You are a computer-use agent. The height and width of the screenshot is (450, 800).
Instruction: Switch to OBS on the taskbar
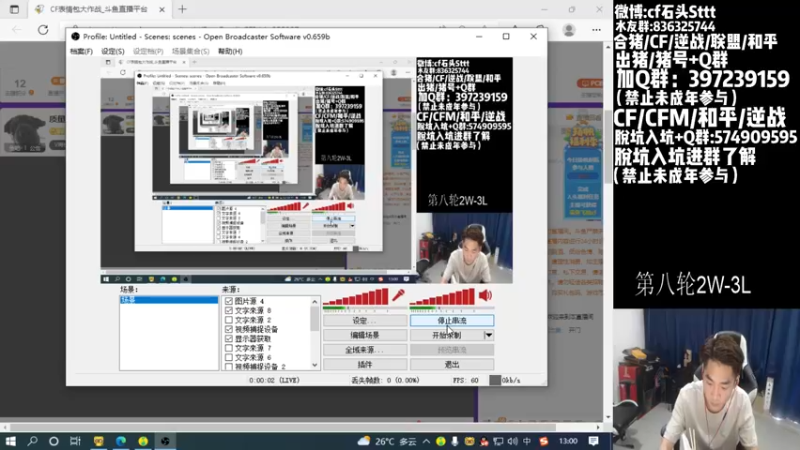pyautogui.click(x=165, y=441)
